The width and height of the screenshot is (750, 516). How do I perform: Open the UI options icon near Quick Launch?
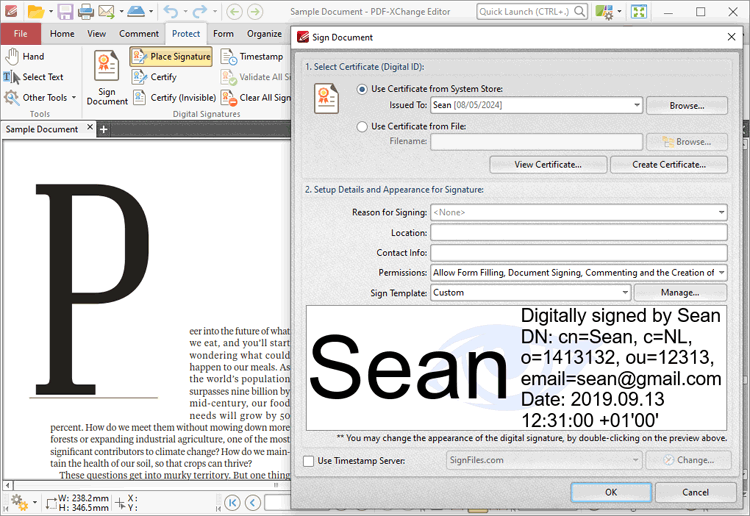[604, 11]
